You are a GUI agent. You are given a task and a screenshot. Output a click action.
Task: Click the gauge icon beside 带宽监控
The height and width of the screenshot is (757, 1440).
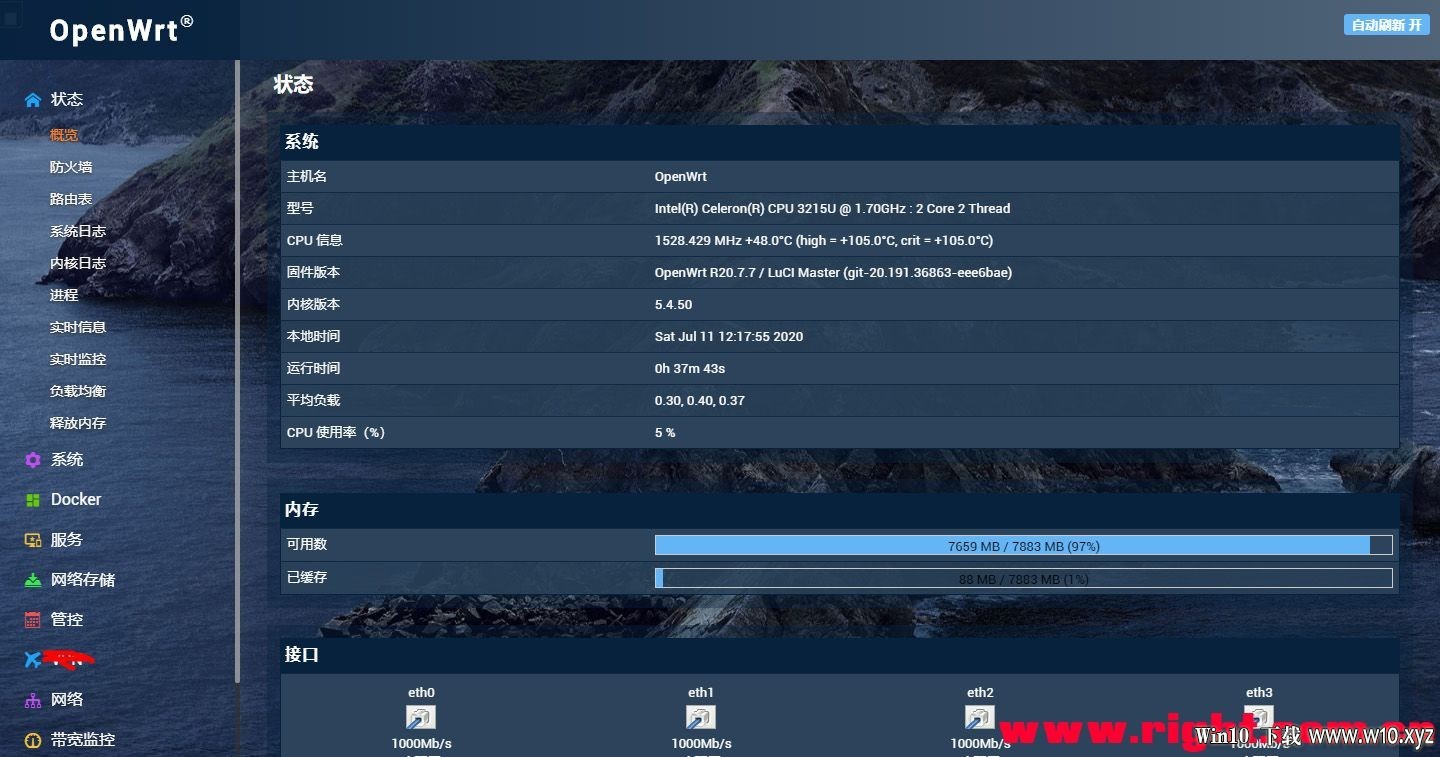coord(33,740)
